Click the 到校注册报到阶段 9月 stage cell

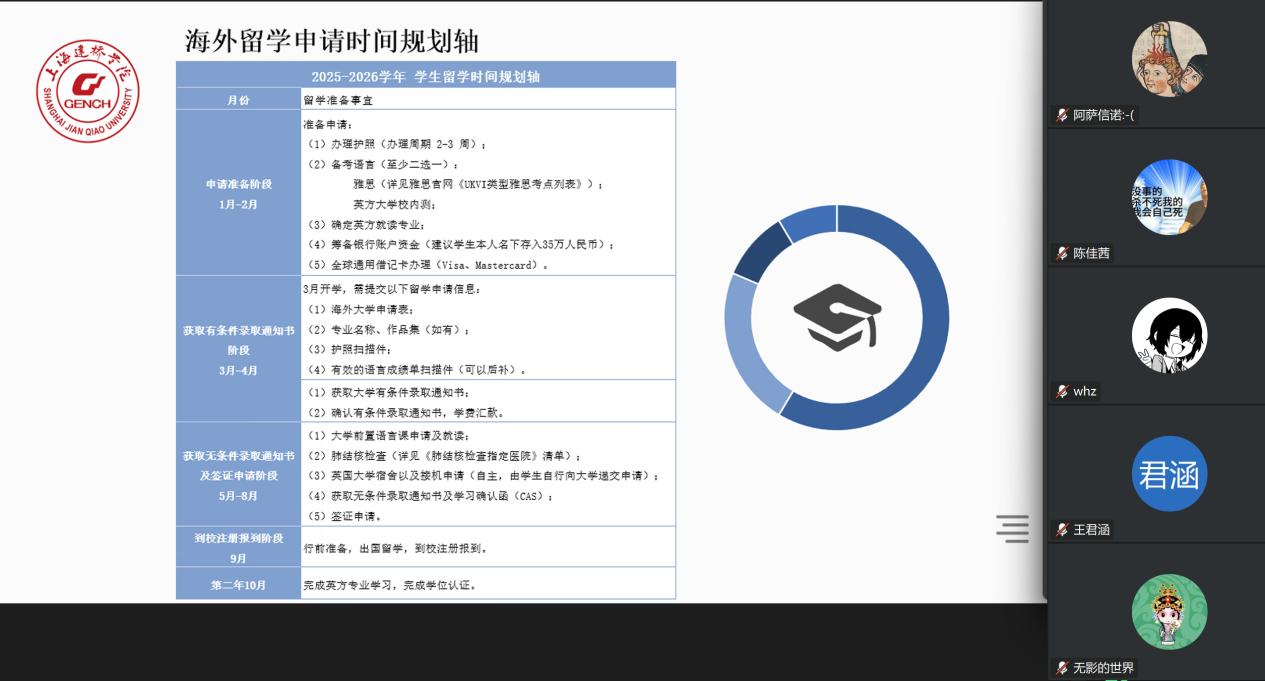[x=238, y=547]
